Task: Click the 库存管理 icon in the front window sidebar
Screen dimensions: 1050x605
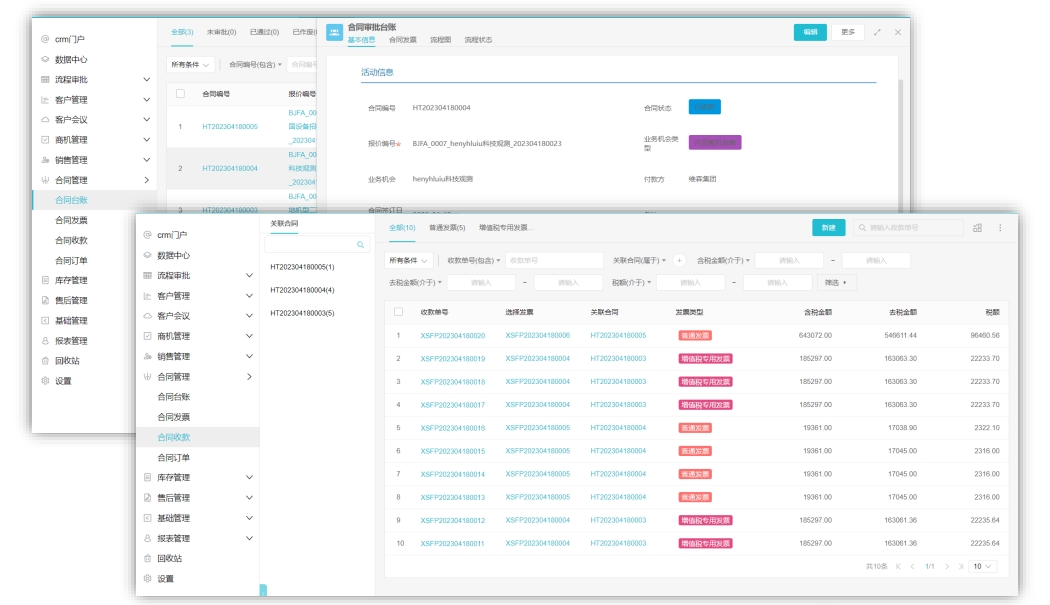Action: pyautogui.click(x=147, y=477)
